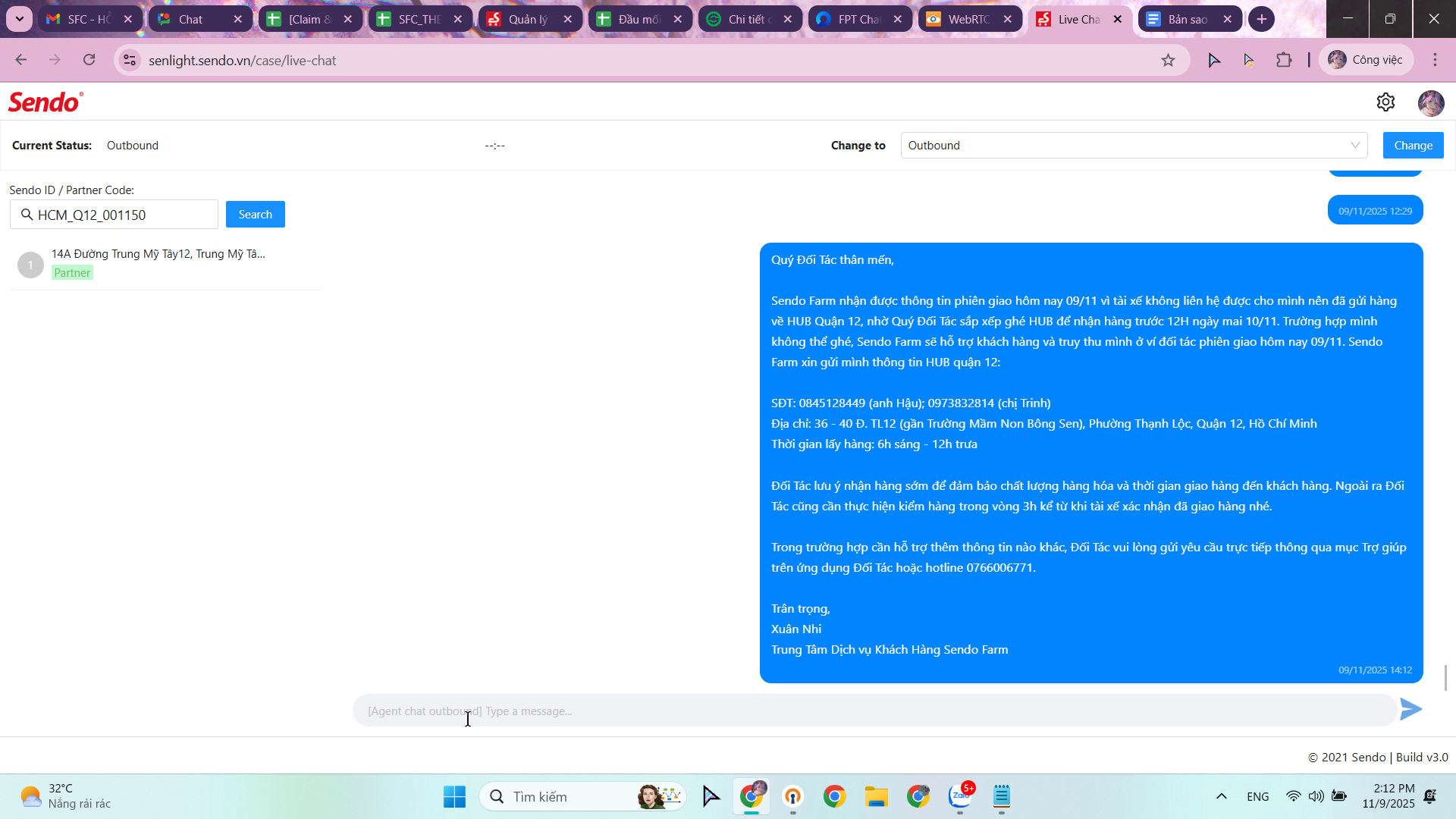Open the browser extensions puzzle icon
Image resolution: width=1456 pixels, height=819 pixels.
[1284, 60]
